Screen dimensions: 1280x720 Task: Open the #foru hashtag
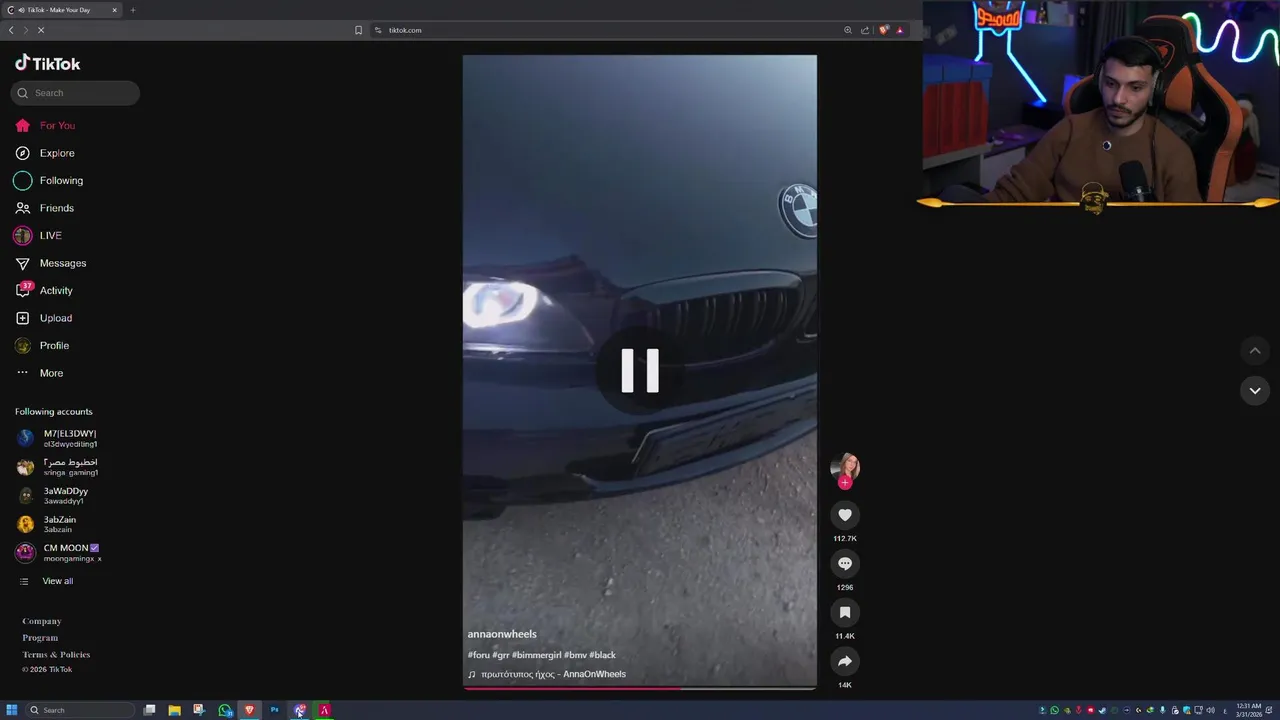click(x=479, y=655)
